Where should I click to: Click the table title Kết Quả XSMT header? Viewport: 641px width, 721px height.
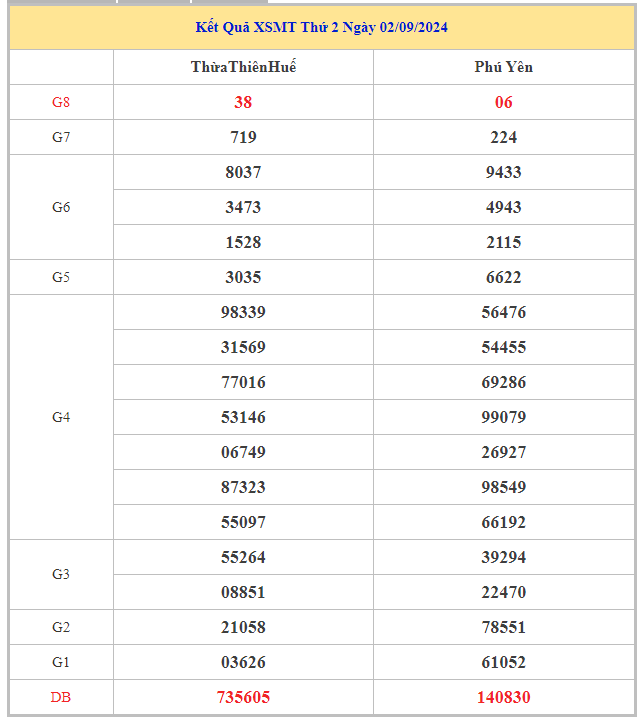coord(321,27)
